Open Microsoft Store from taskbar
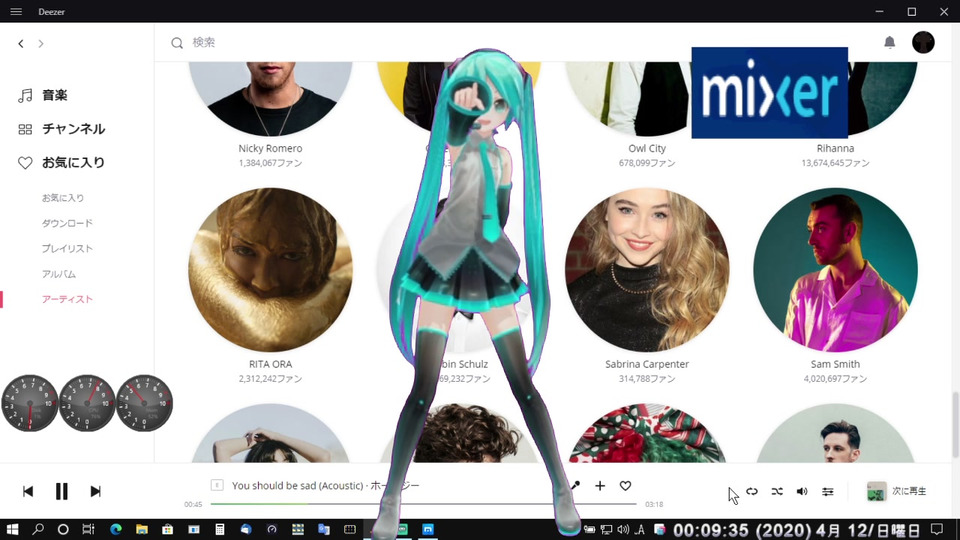 pos(167,529)
